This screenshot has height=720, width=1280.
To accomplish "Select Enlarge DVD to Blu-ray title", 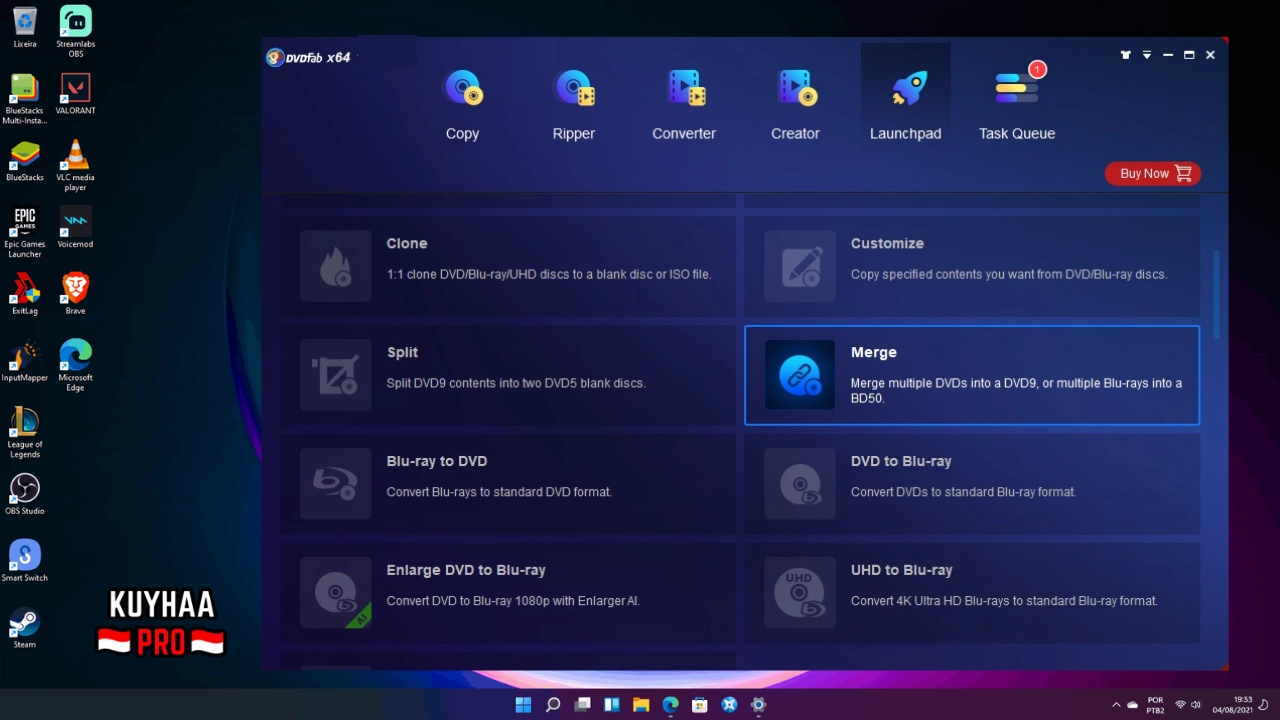I will click(466, 570).
